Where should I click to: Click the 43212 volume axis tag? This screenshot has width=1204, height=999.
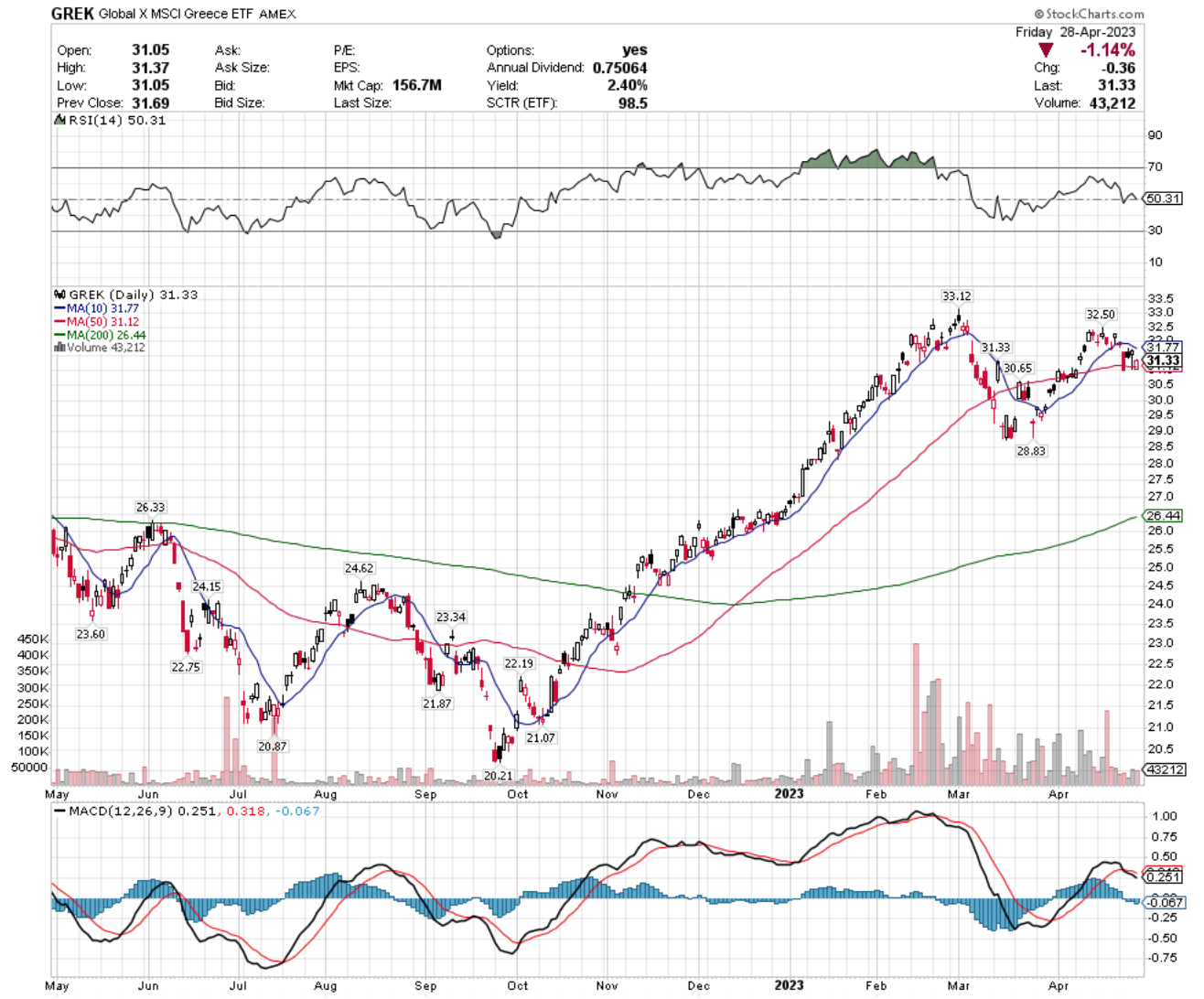[x=1166, y=769]
